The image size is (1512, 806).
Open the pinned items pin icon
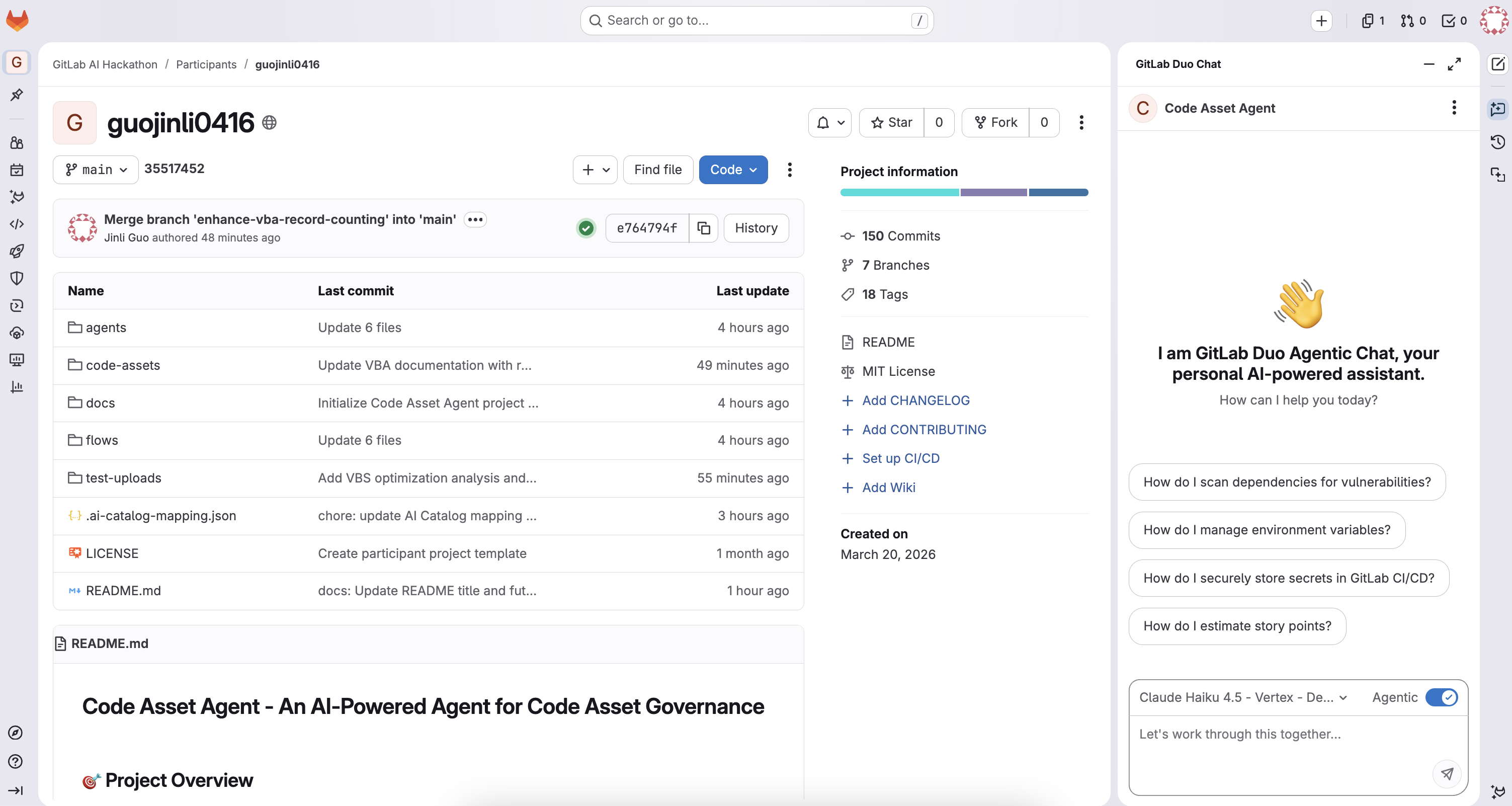pyautogui.click(x=17, y=95)
